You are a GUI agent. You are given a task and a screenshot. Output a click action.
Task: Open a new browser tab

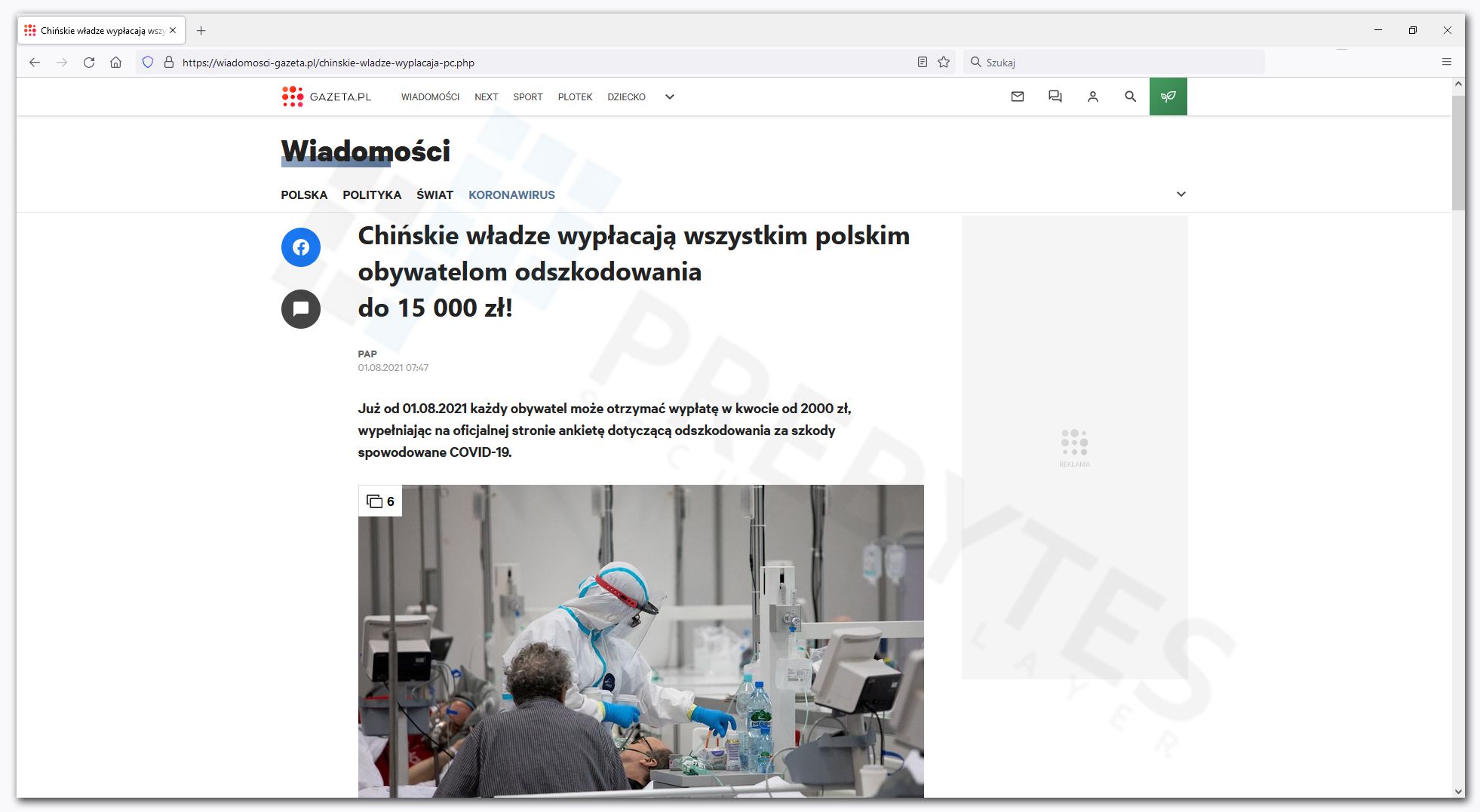click(x=201, y=31)
